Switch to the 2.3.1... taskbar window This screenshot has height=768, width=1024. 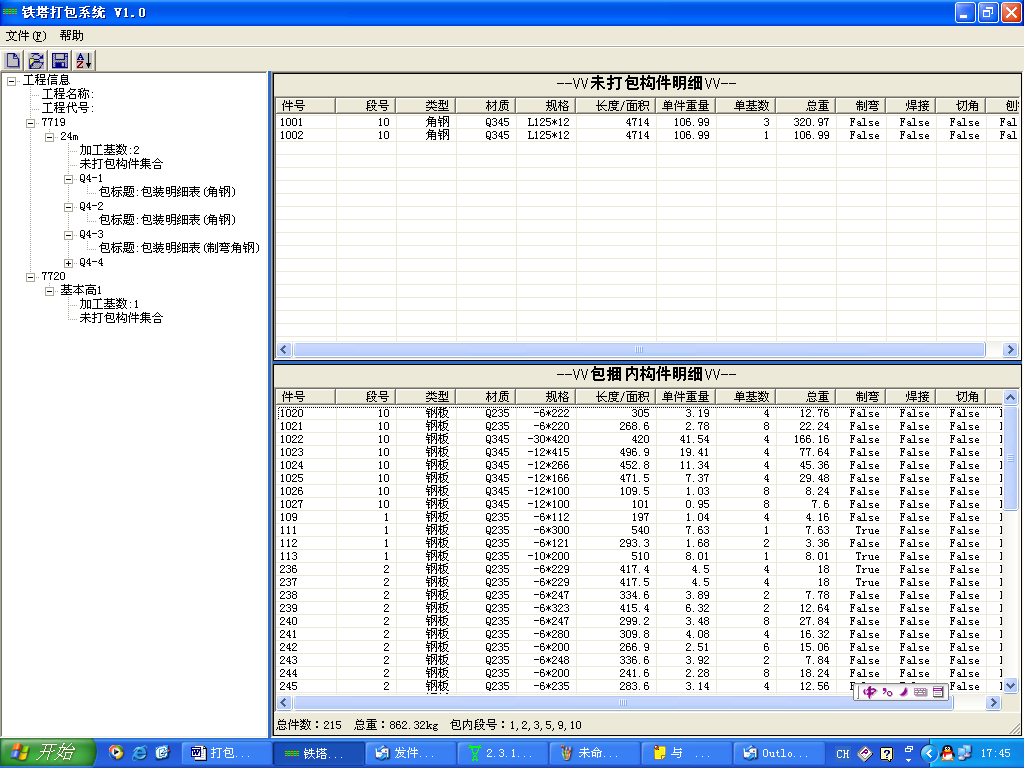(502, 754)
